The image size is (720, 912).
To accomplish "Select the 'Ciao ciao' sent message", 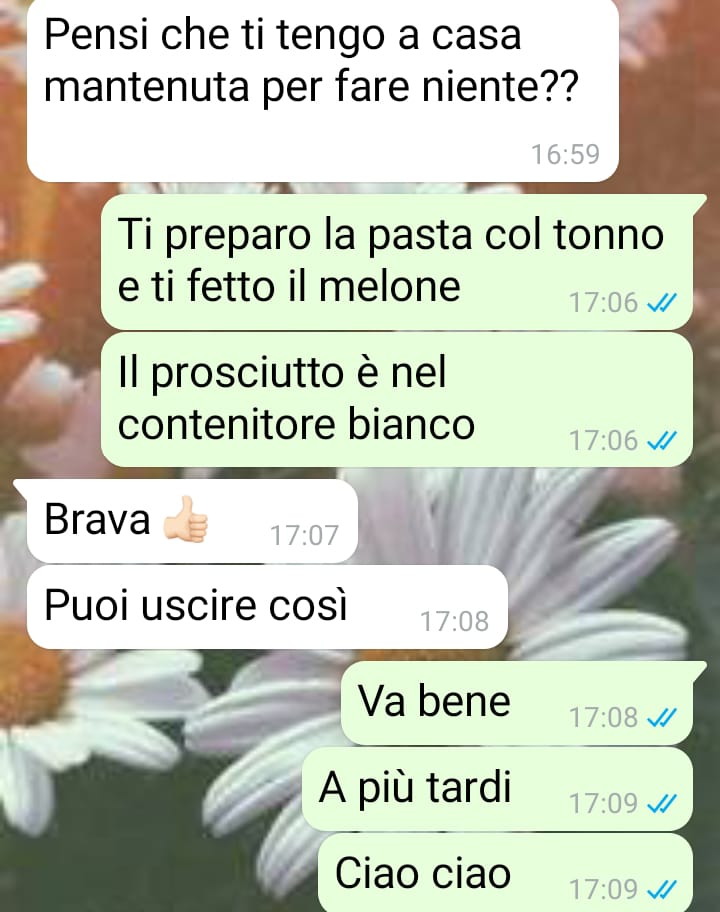I will pos(506,872).
